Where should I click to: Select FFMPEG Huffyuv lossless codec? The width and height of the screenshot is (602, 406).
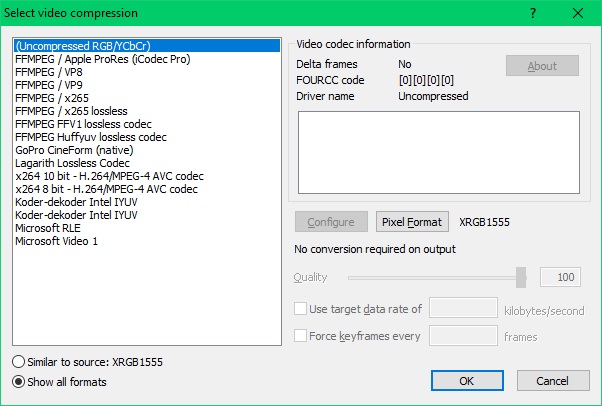(147, 137)
